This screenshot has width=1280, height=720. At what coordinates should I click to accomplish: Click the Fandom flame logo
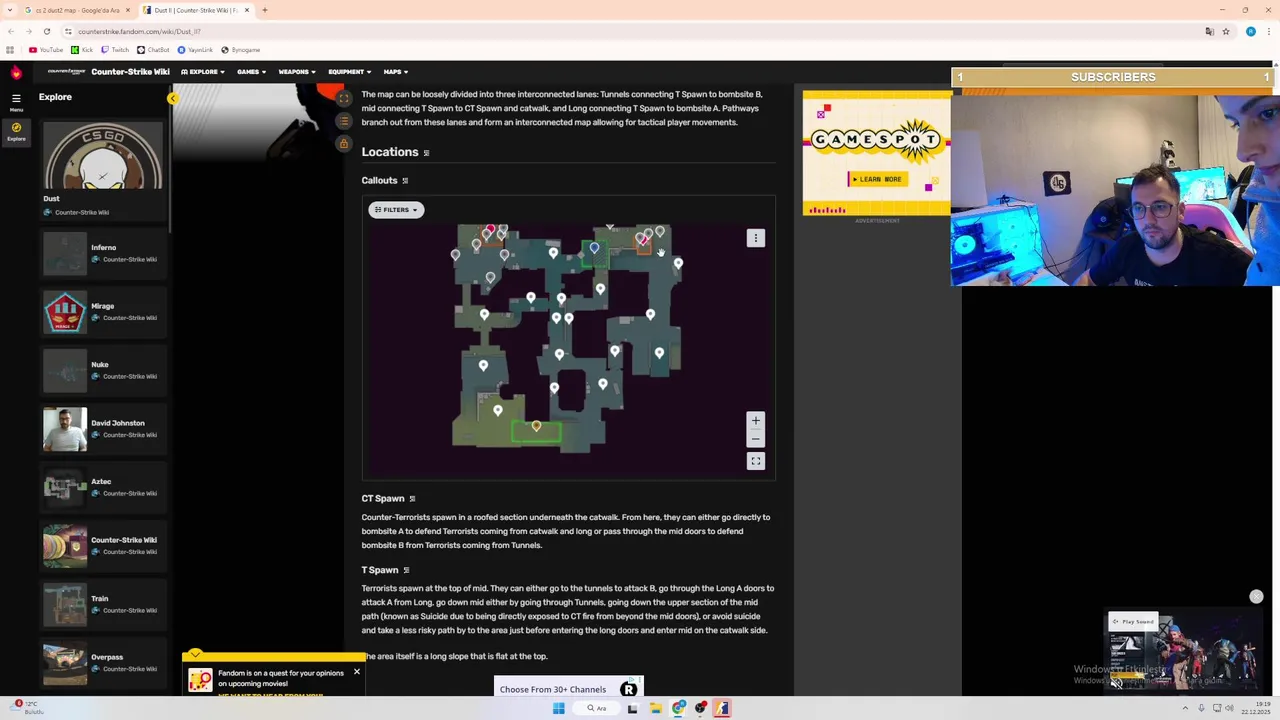tap(16, 72)
